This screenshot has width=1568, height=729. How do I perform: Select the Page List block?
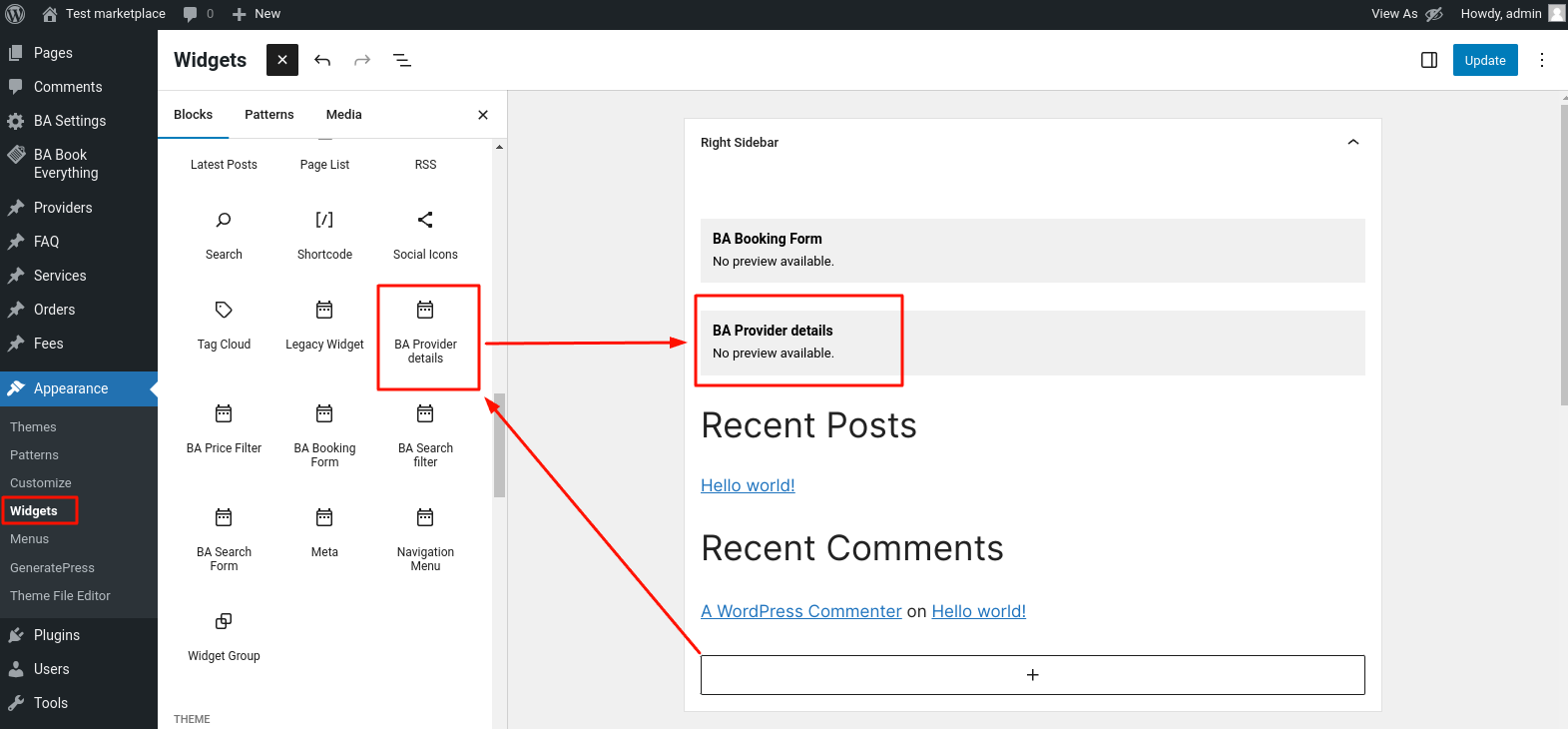[324, 164]
